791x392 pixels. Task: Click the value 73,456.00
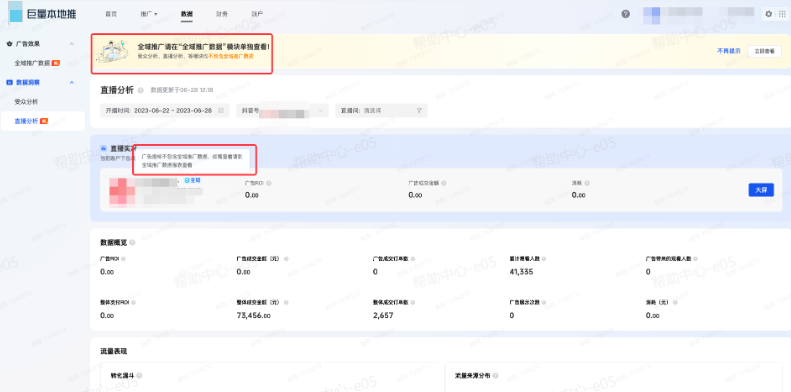(253, 315)
